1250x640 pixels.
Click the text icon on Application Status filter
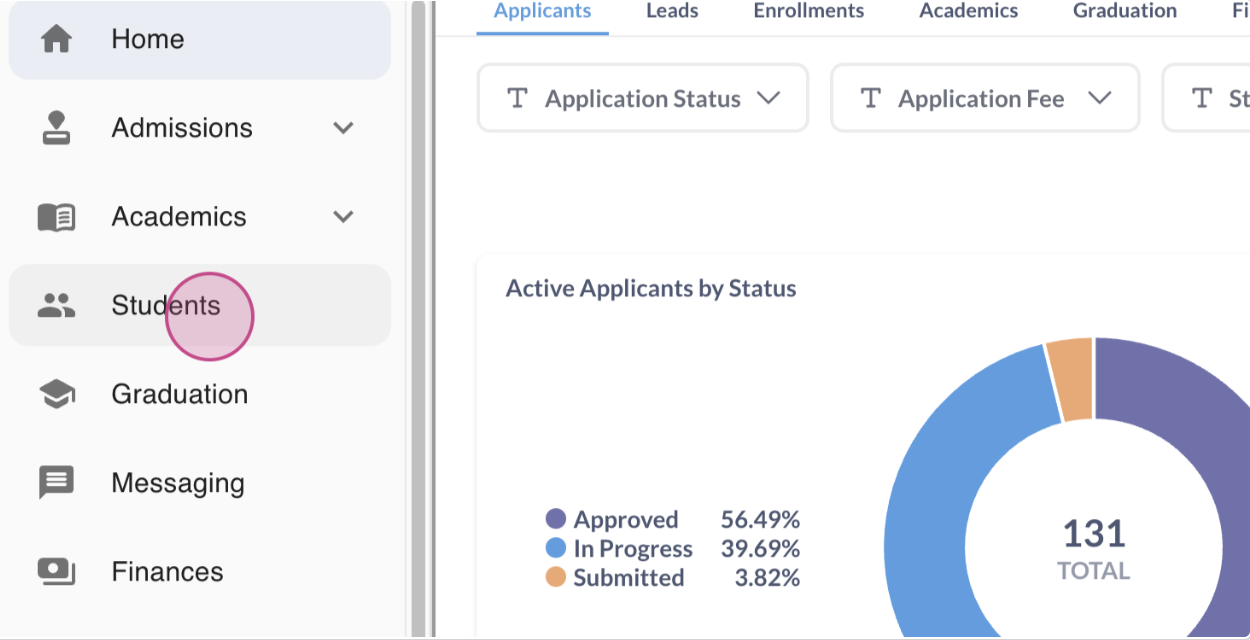click(517, 98)
